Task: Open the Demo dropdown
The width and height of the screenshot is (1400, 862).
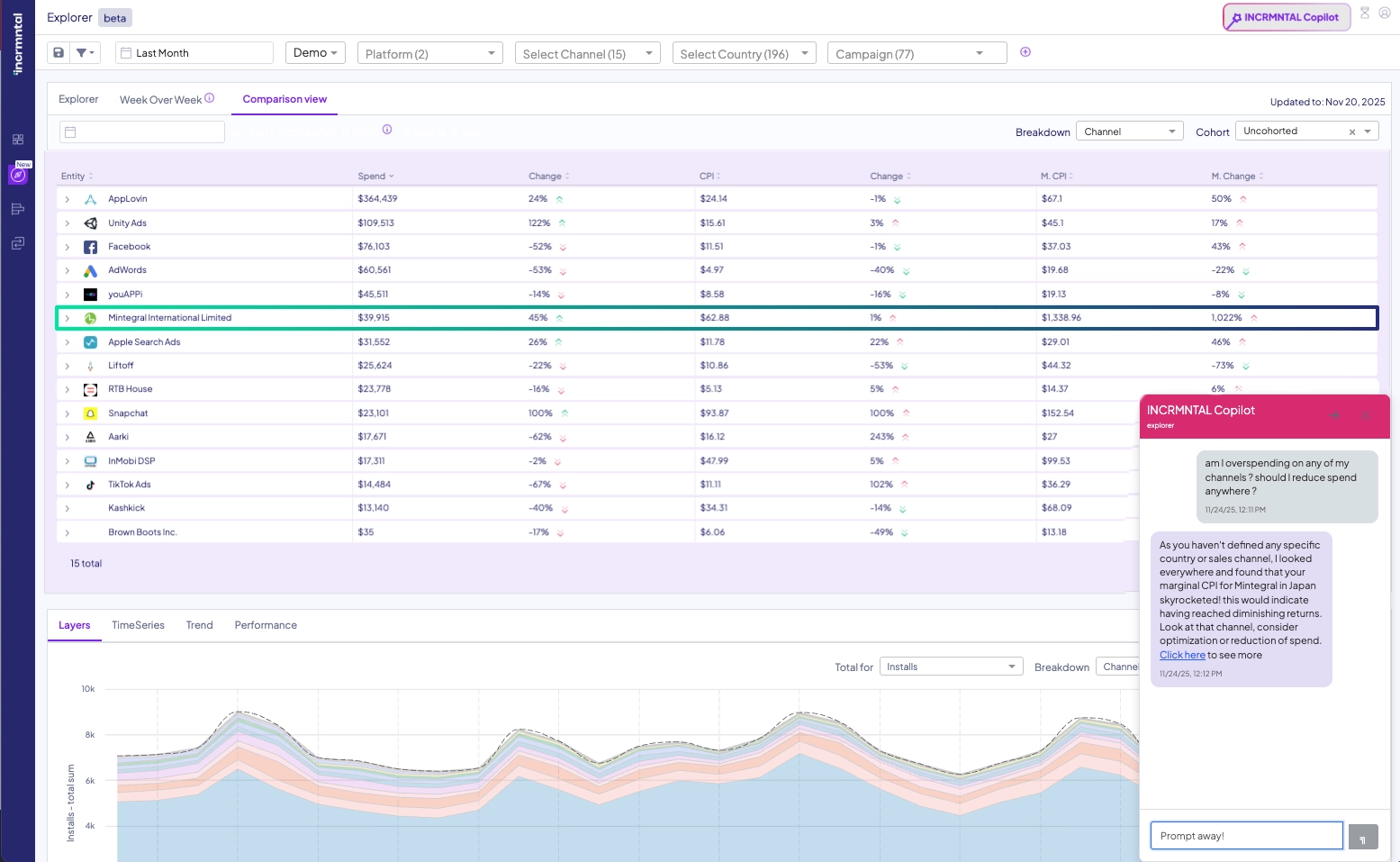Action: tap(314, 52)
